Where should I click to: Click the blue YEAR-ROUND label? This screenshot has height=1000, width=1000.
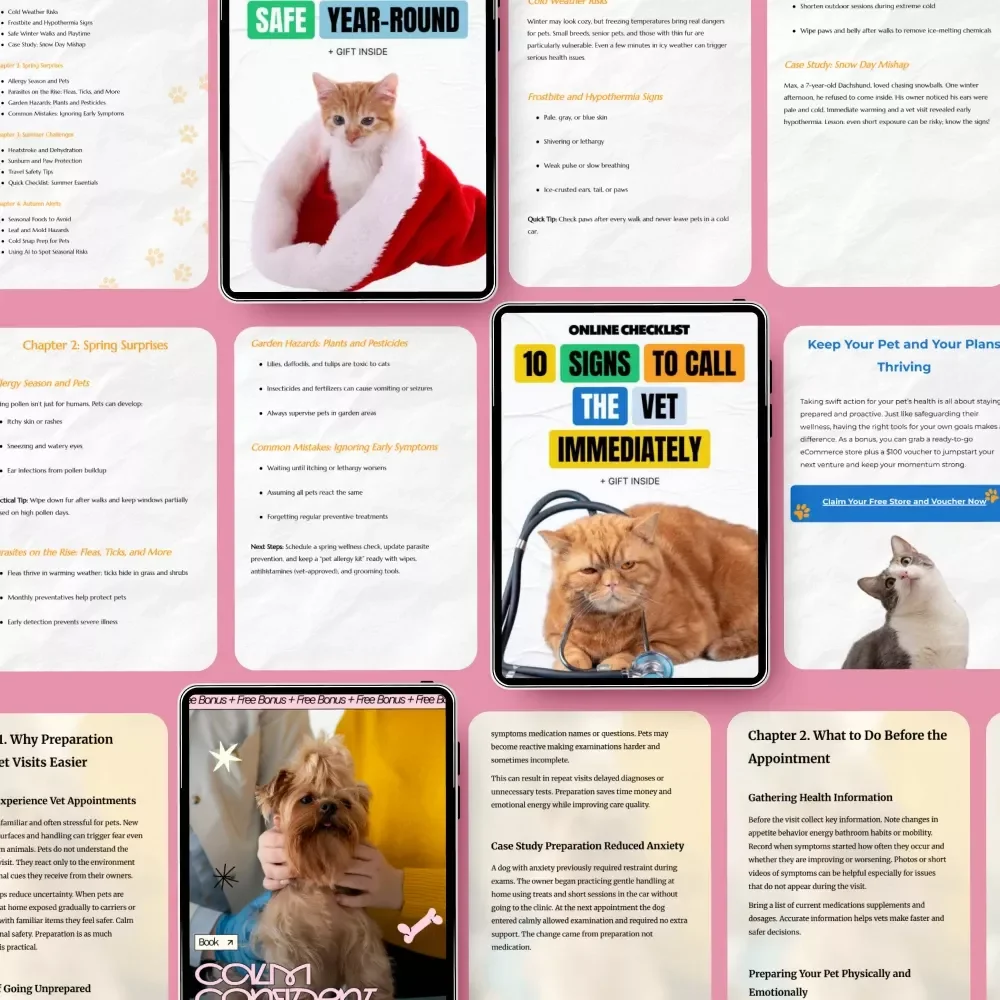tap(393, 20)
